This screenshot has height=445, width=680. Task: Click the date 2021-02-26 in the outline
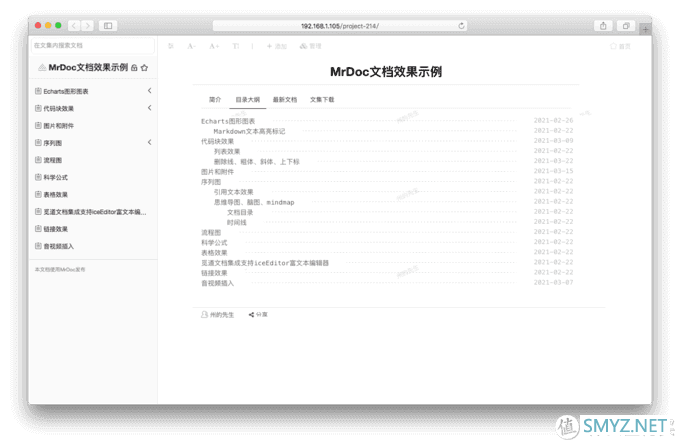tap(553, 120)
